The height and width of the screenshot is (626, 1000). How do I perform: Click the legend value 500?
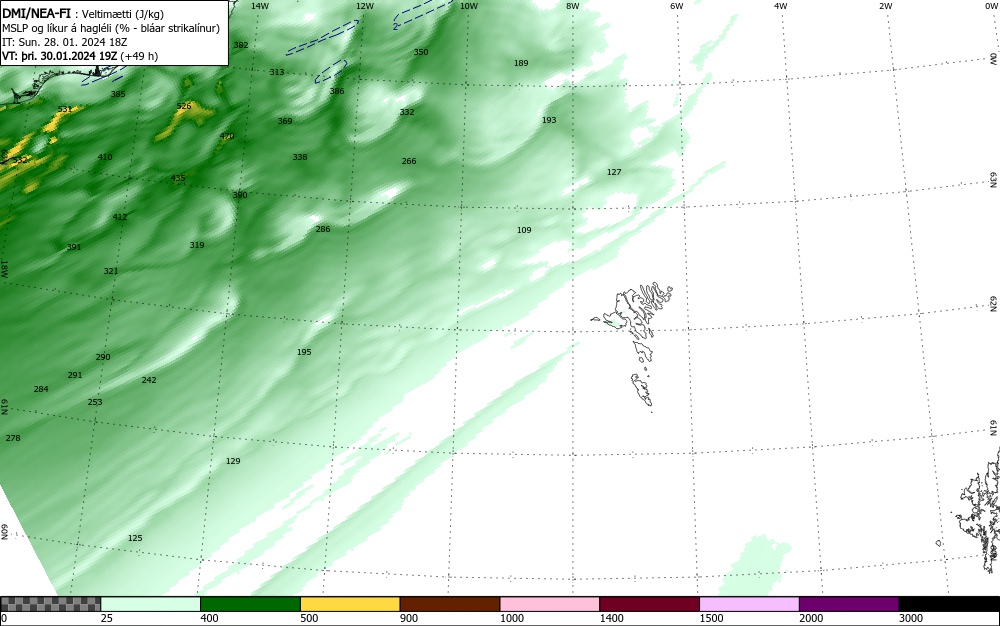tap(309, 618)
